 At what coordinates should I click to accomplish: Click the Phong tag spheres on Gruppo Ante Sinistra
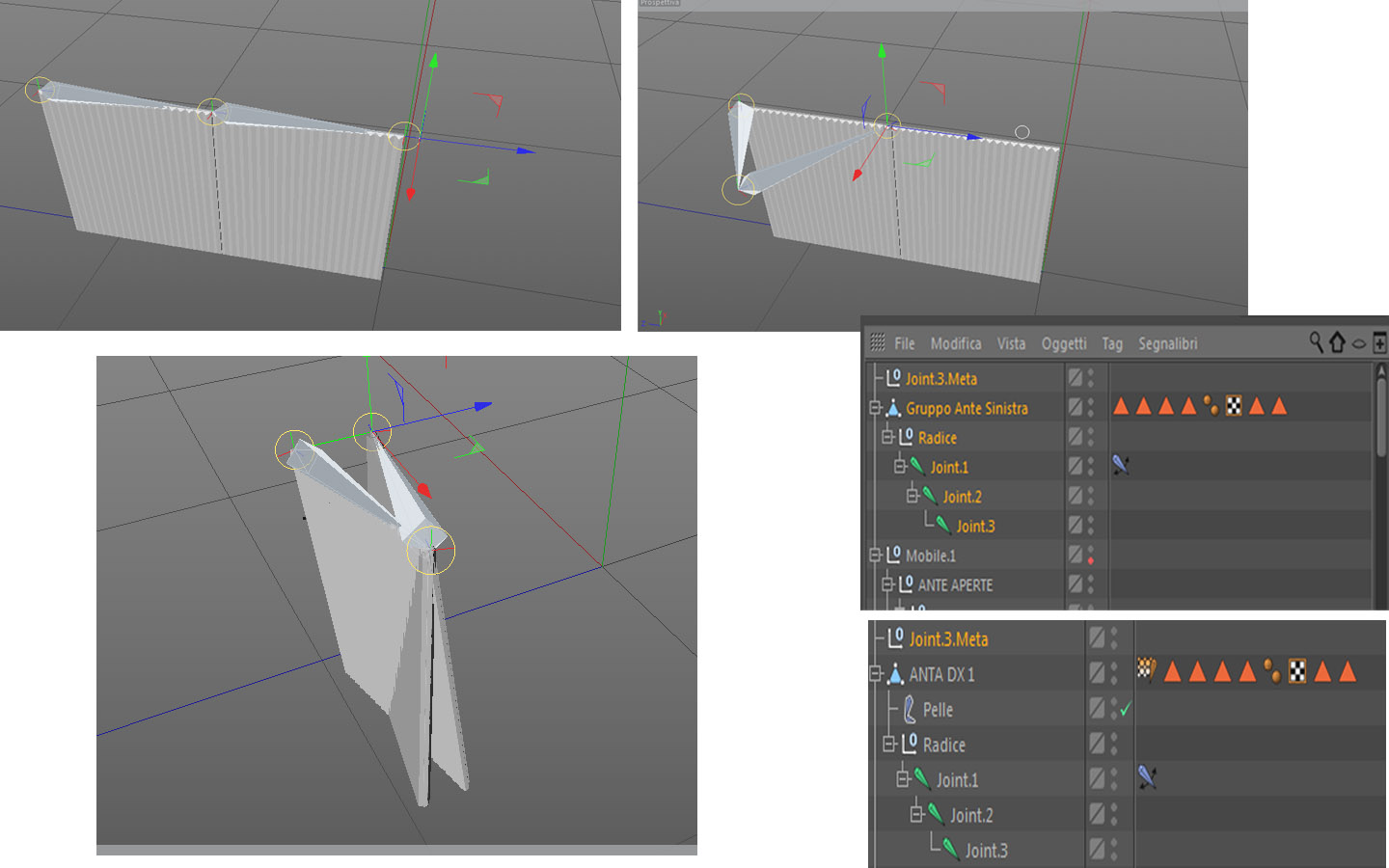(1211, 406)
